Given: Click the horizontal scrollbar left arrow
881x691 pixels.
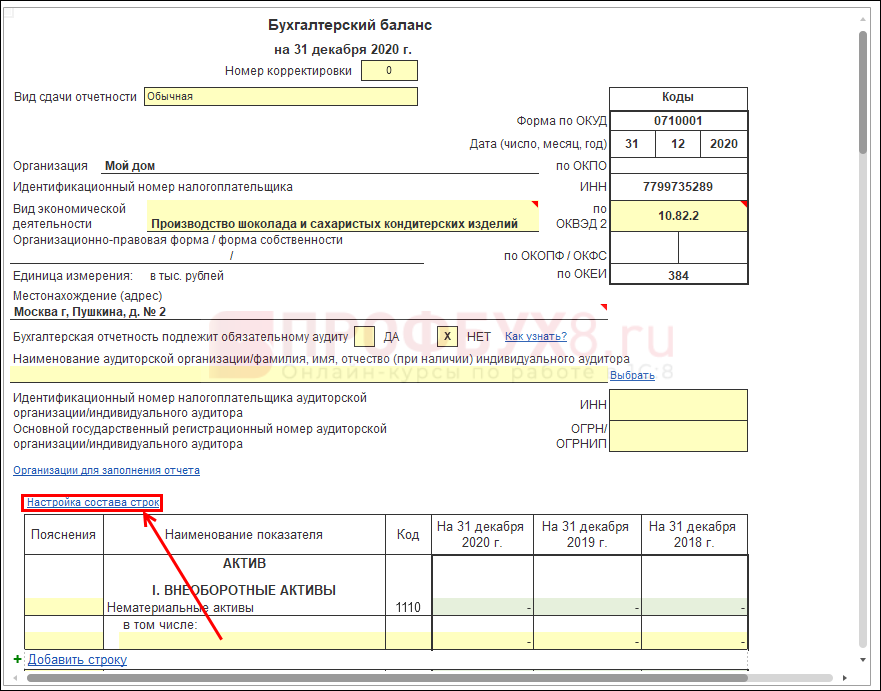Looking at the screenshot, I should pos(15,678).
